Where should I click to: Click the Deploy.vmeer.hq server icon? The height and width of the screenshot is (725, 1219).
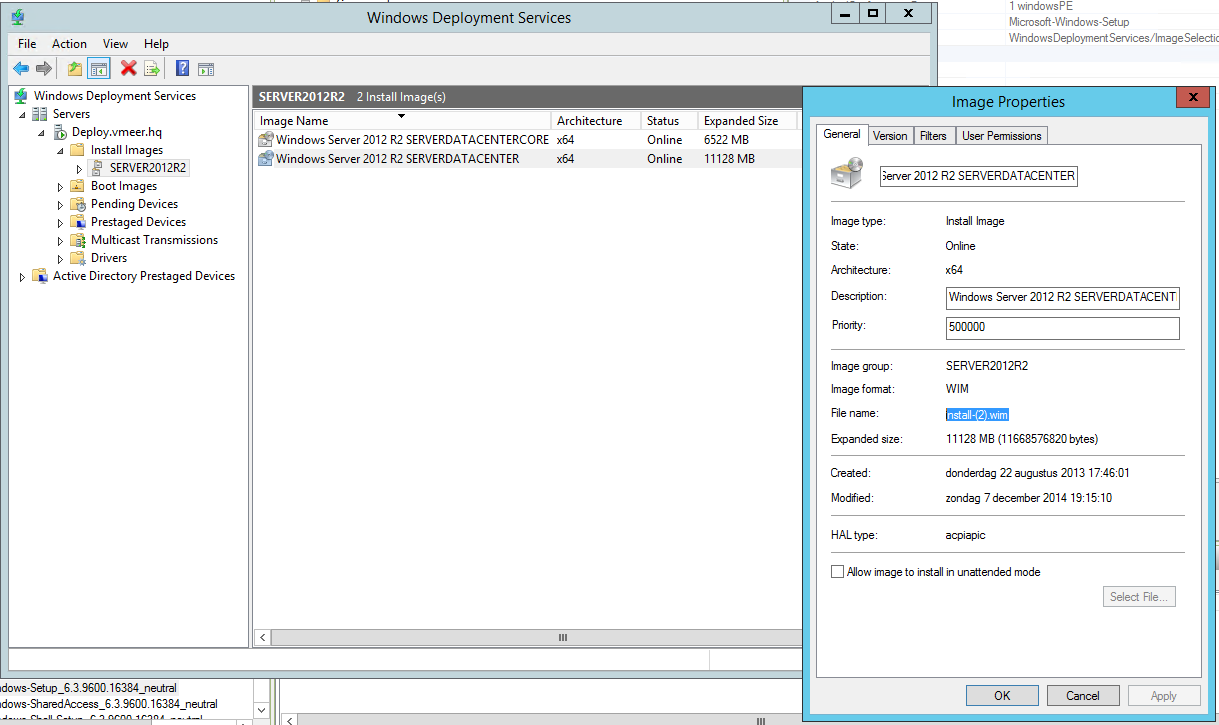click(59, 132)
